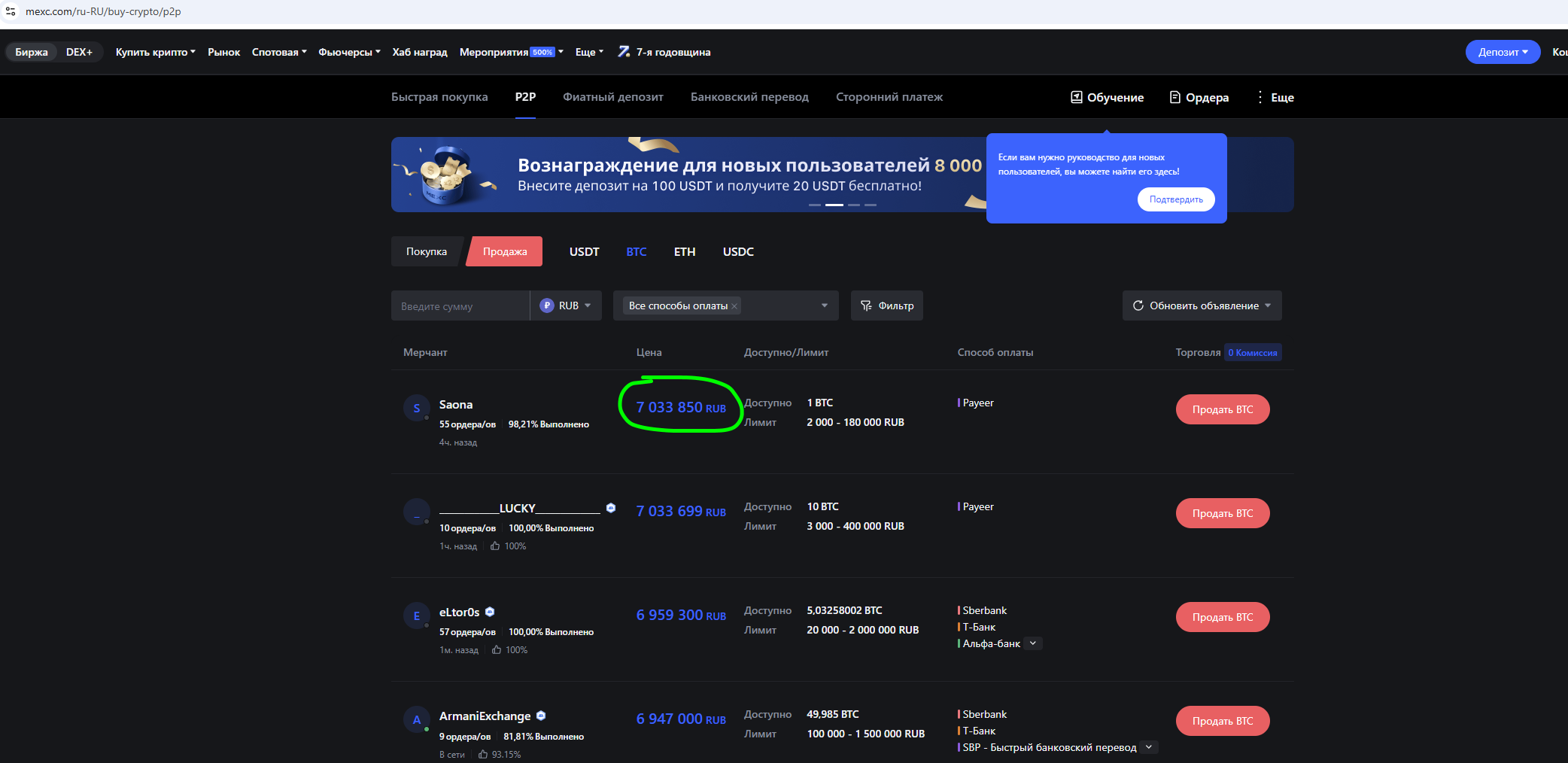Click the Фильтр funnel button
Screen dimensions: 1568x763
(887, 306)
